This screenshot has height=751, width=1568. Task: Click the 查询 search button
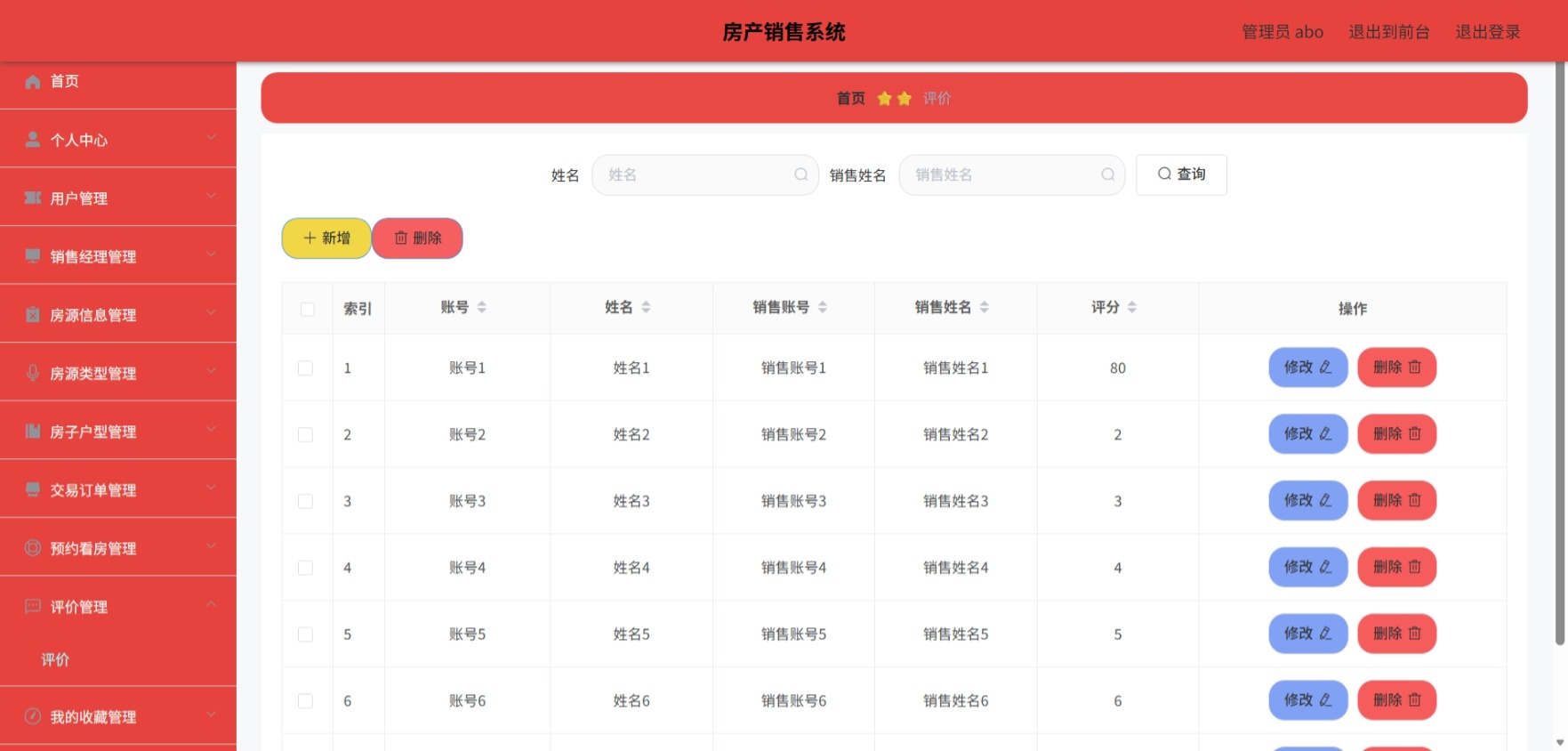point(1181,174)
